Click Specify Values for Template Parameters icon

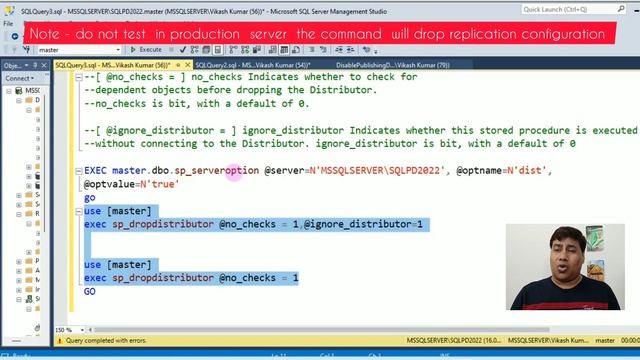point(366,50)
